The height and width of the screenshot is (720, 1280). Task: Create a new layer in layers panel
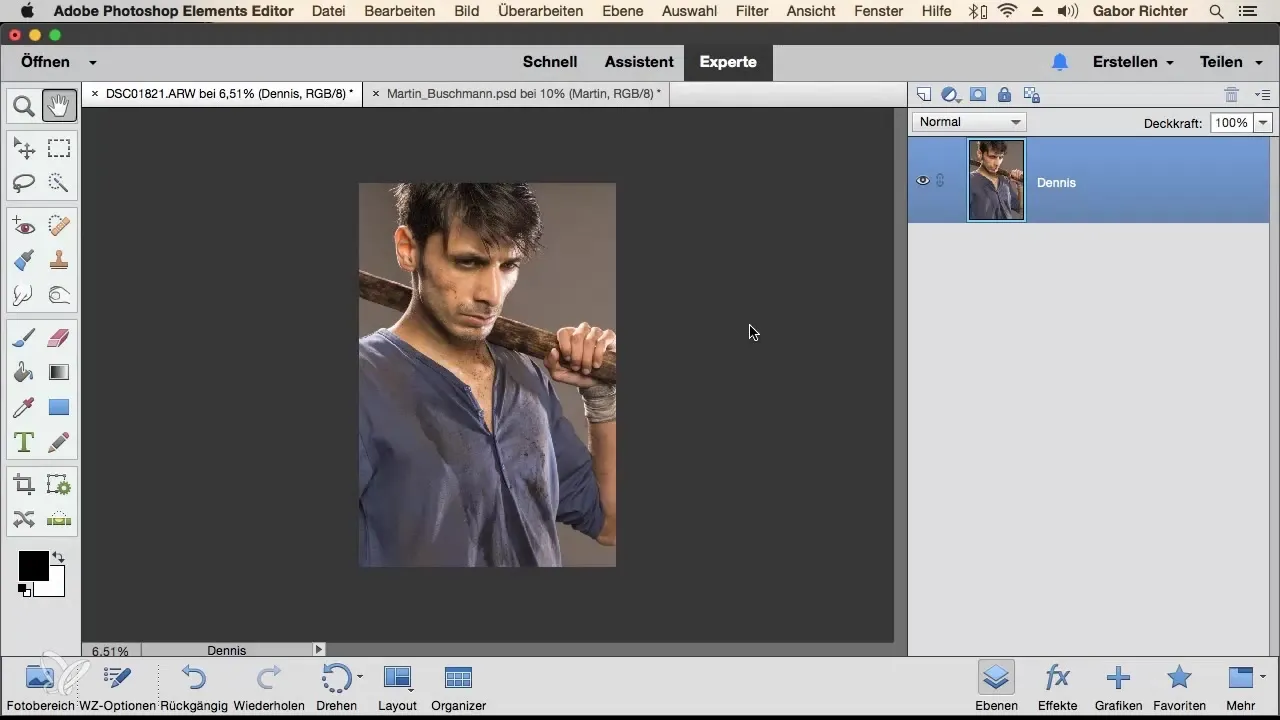pos(924,95)
